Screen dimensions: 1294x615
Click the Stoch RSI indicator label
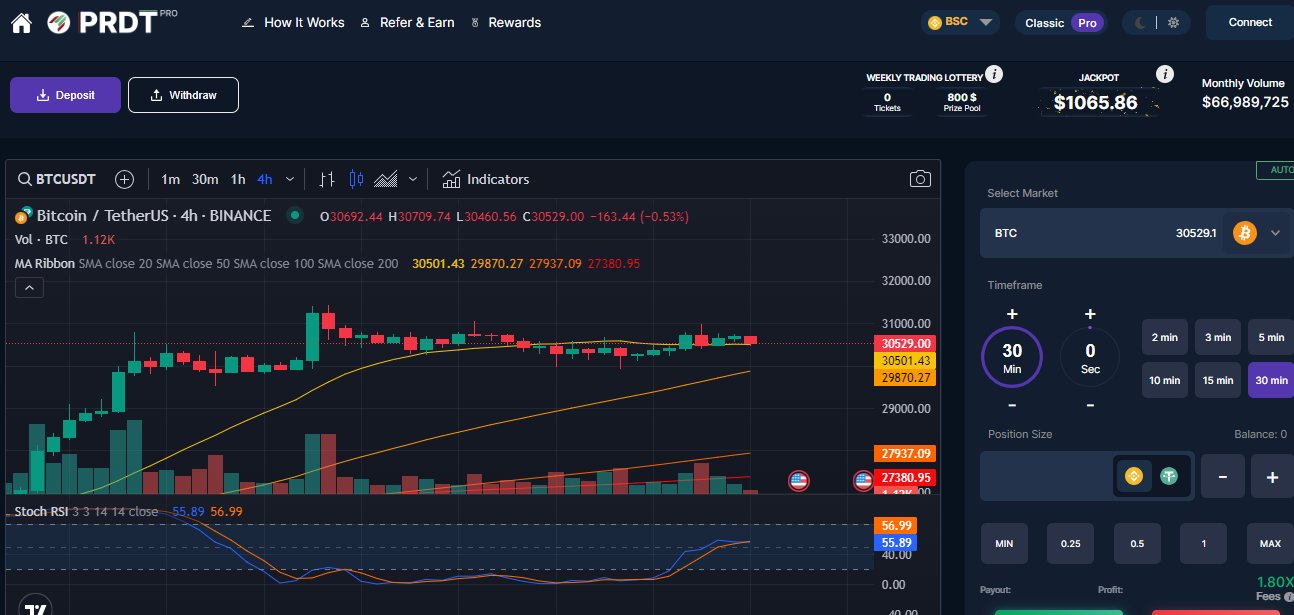[x=43, y=511]
